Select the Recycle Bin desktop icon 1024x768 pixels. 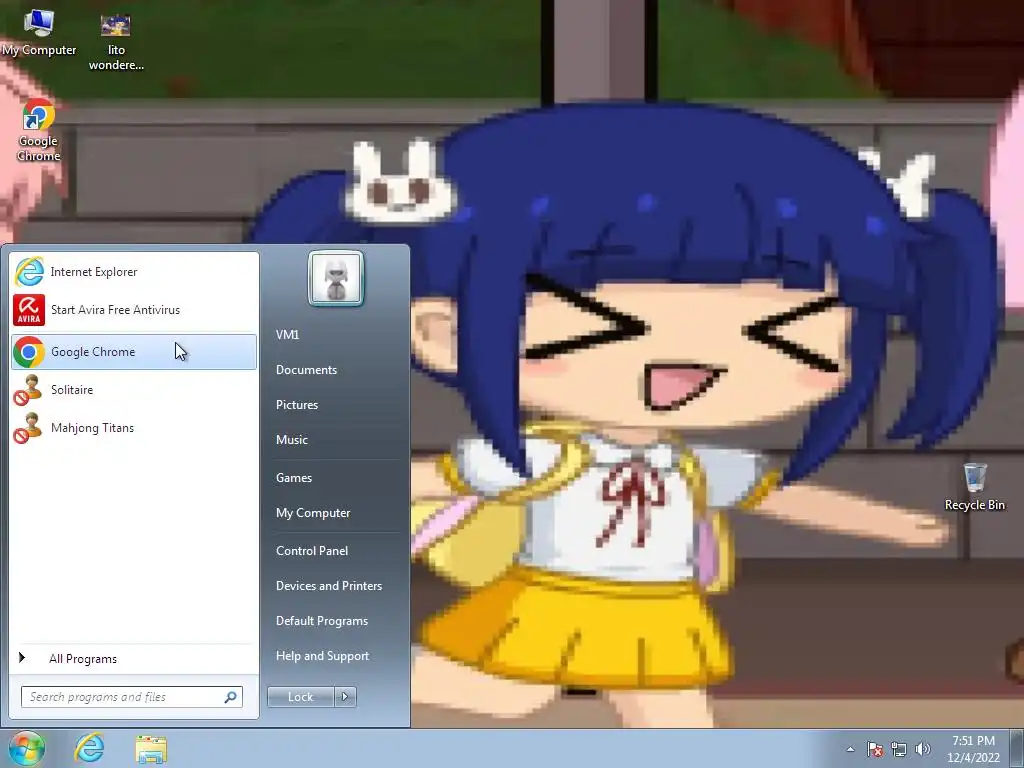(x=974, y=487)
